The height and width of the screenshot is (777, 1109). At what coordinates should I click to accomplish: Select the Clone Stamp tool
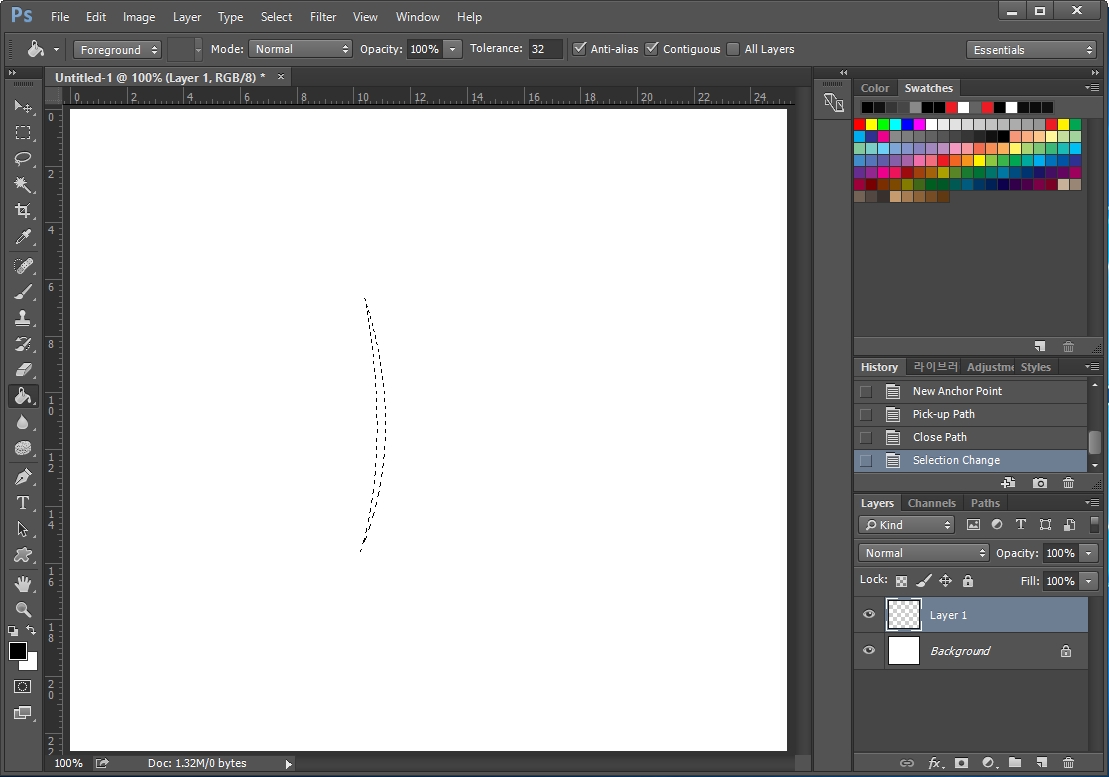pyautogui.click(x=23, y=318)
